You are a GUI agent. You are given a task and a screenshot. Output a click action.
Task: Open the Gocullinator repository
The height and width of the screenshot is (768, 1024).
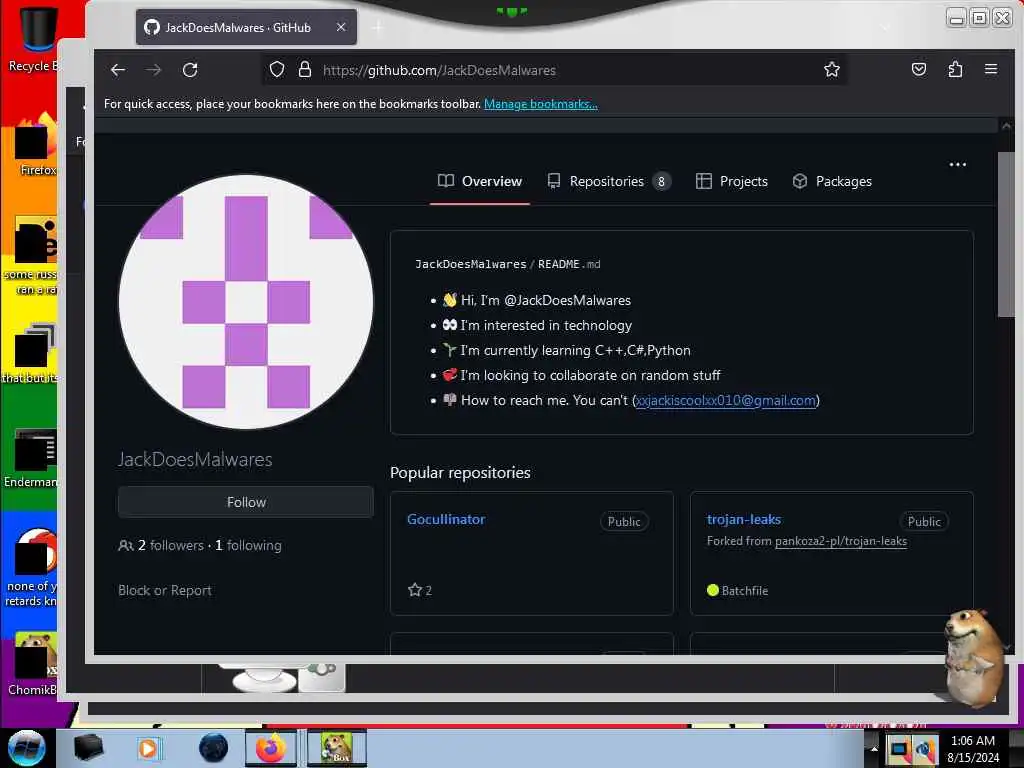[446, 519]
